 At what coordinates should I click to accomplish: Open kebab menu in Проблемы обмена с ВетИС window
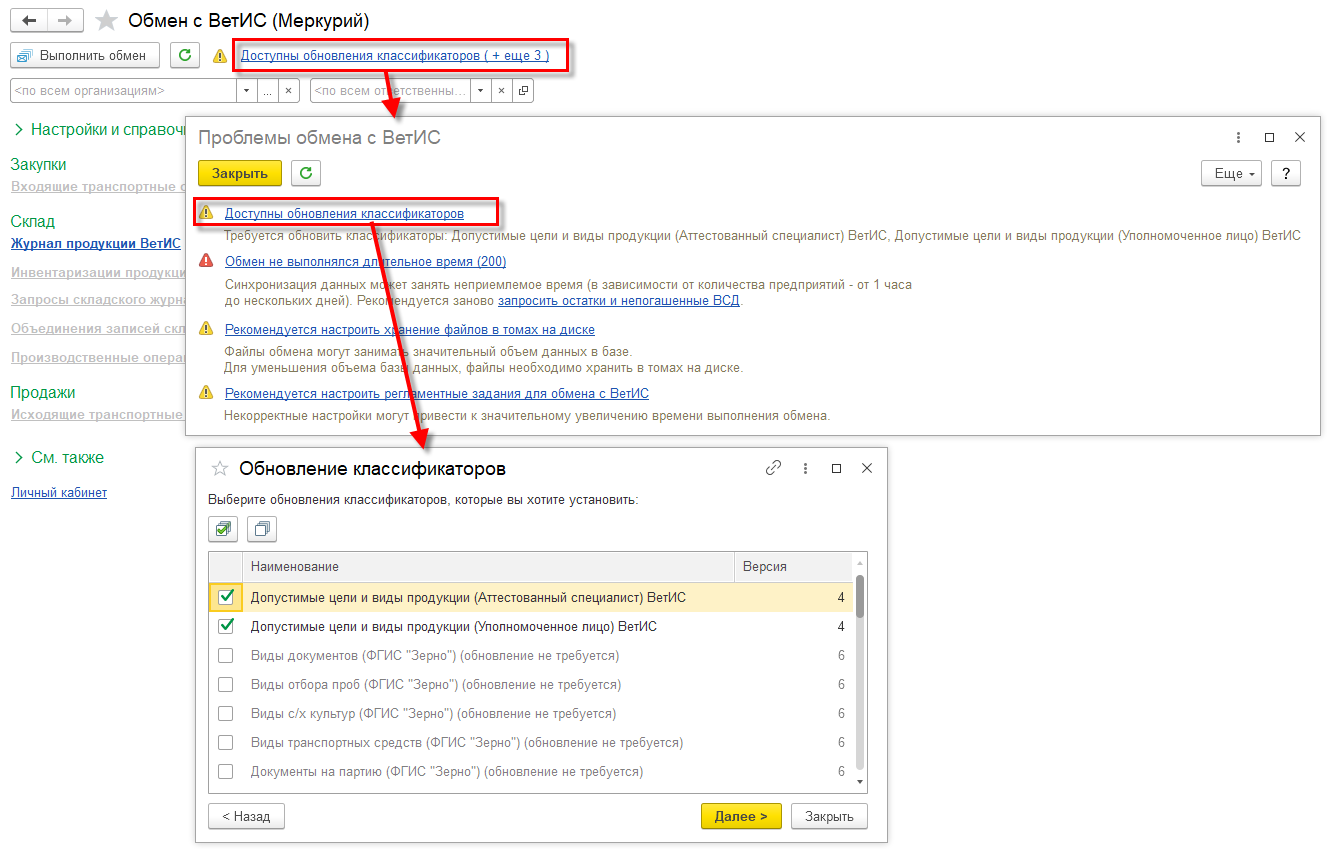coord(1239,138)
